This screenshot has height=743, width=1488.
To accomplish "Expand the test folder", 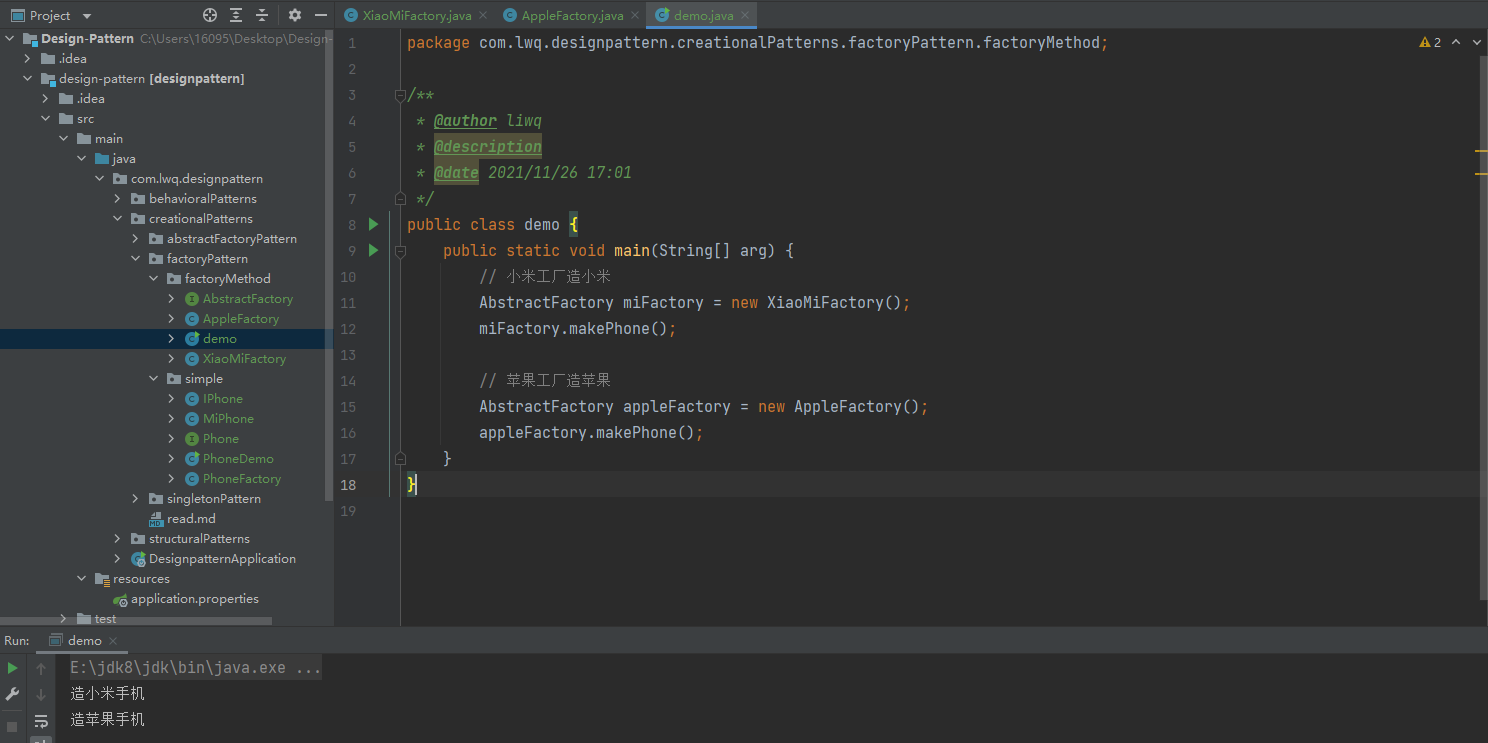I will pyautogui.click(x=64, y=619).
